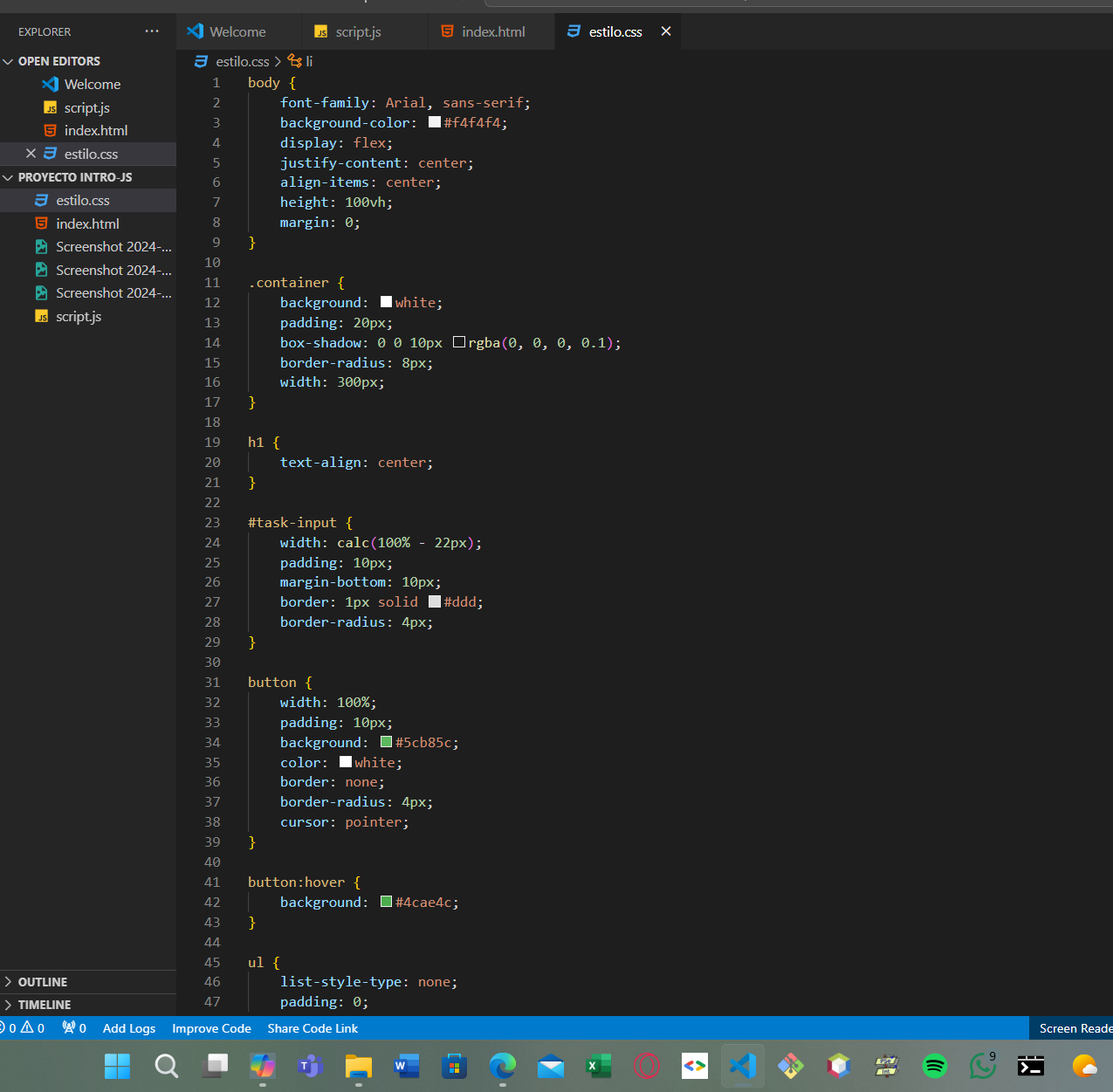This screenshot has width=1113, height=1092.
Task: Open the Windows Start menu
Action: tap(117, 1066)
